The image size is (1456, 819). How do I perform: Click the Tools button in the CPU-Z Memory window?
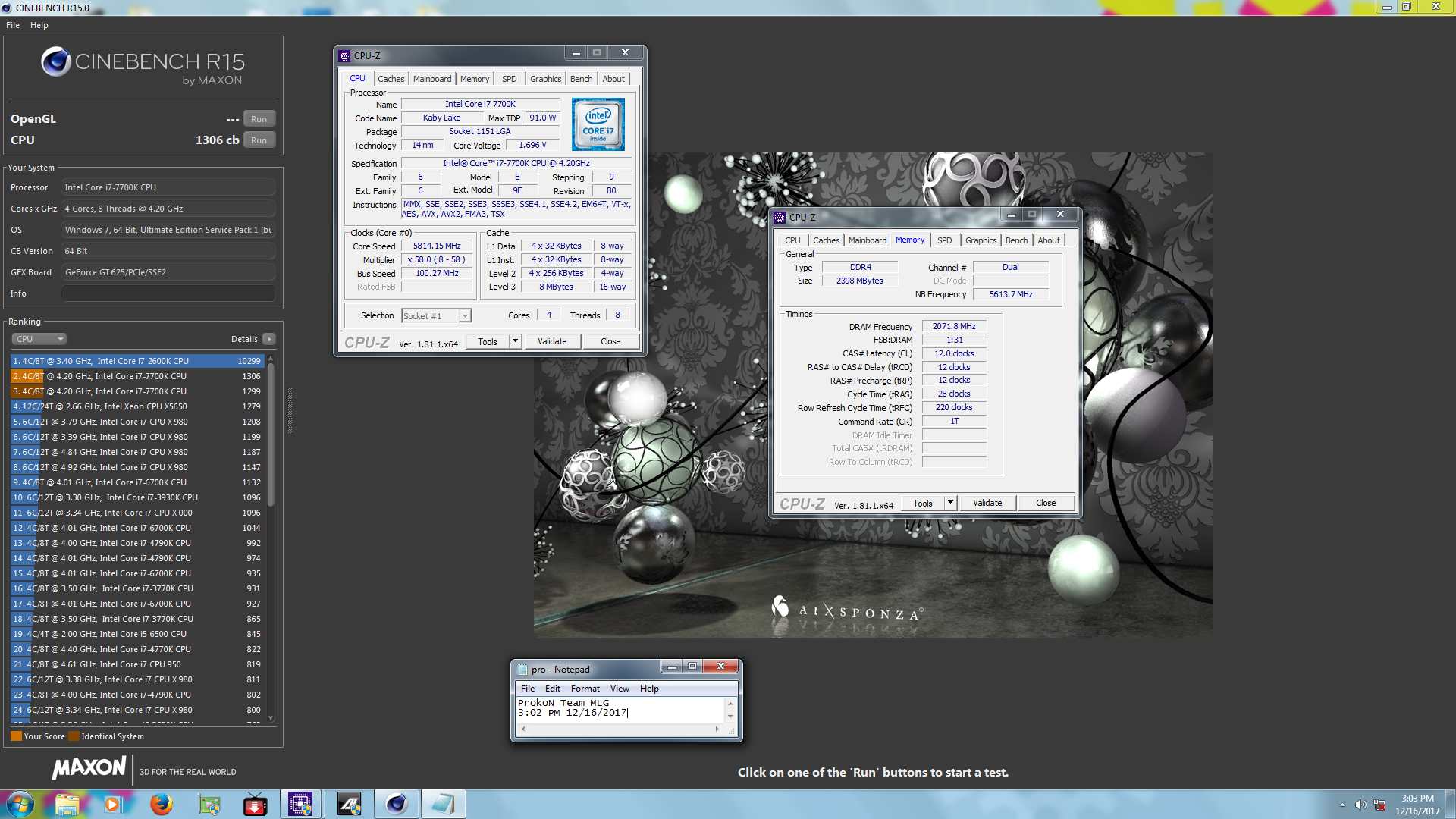tap(923, 503)
